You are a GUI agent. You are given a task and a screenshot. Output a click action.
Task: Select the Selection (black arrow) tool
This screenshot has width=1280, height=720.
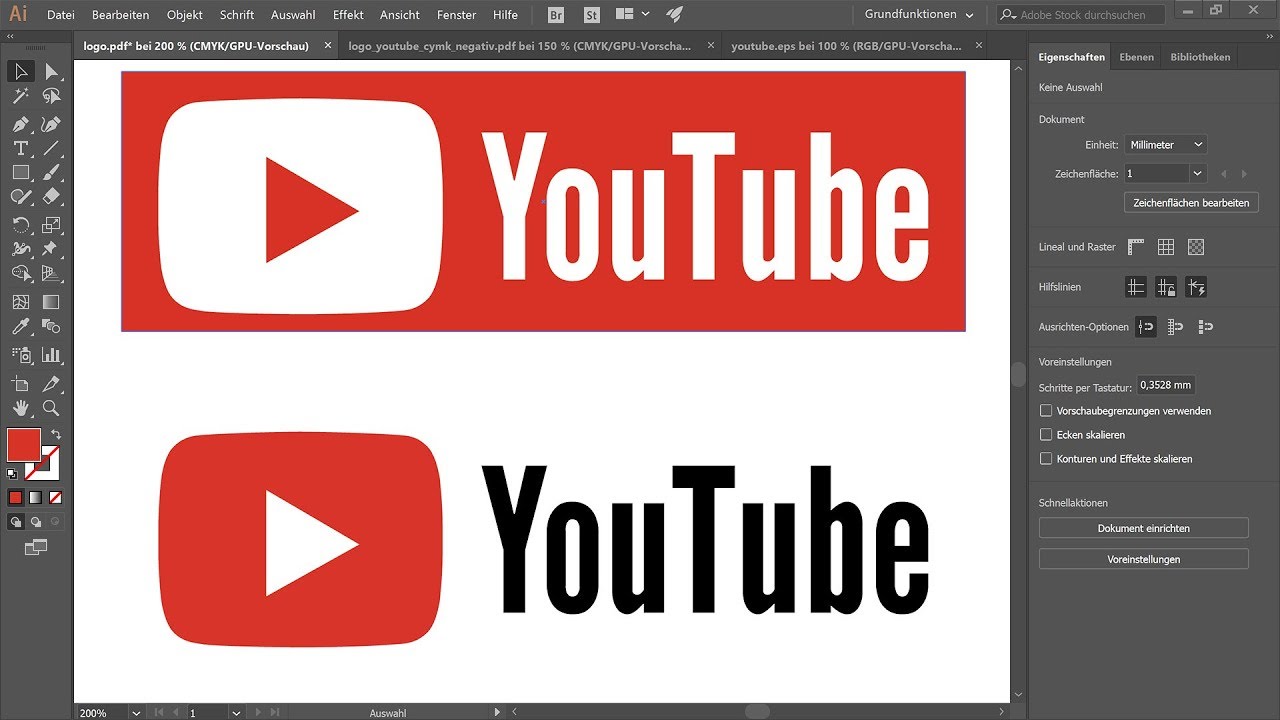click(20, 71)
